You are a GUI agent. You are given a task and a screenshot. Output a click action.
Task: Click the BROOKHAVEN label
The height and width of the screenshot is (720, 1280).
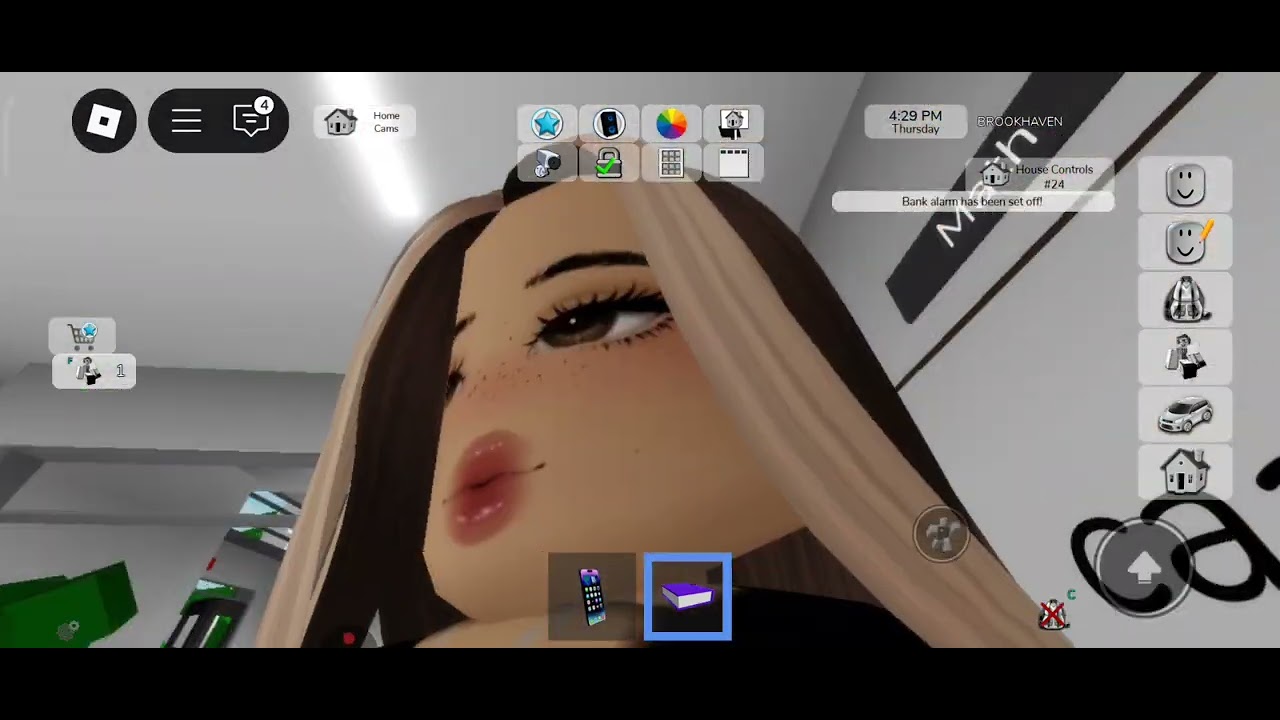pos(1019,122)
